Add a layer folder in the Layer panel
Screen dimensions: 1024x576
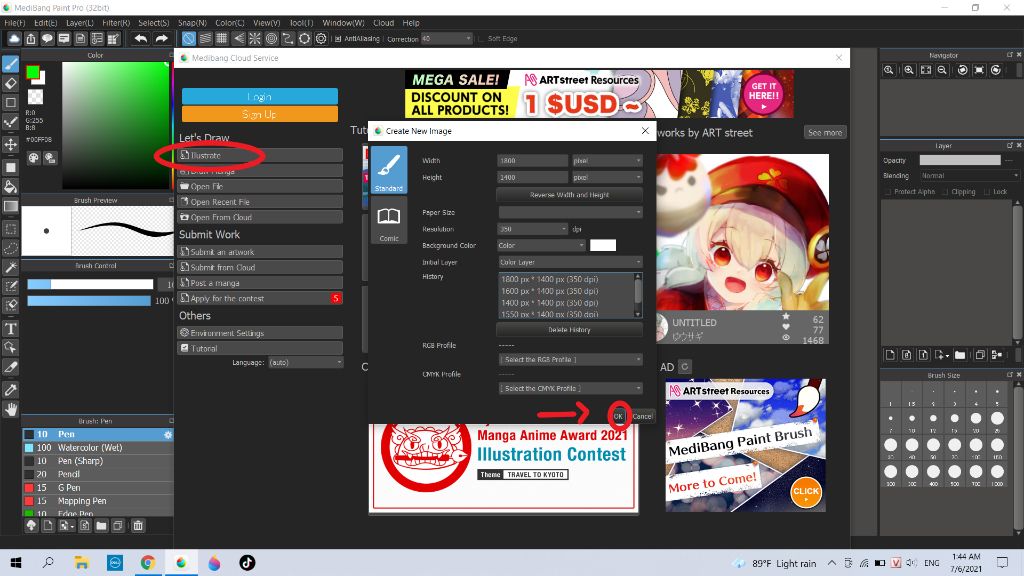click(960, 355)
